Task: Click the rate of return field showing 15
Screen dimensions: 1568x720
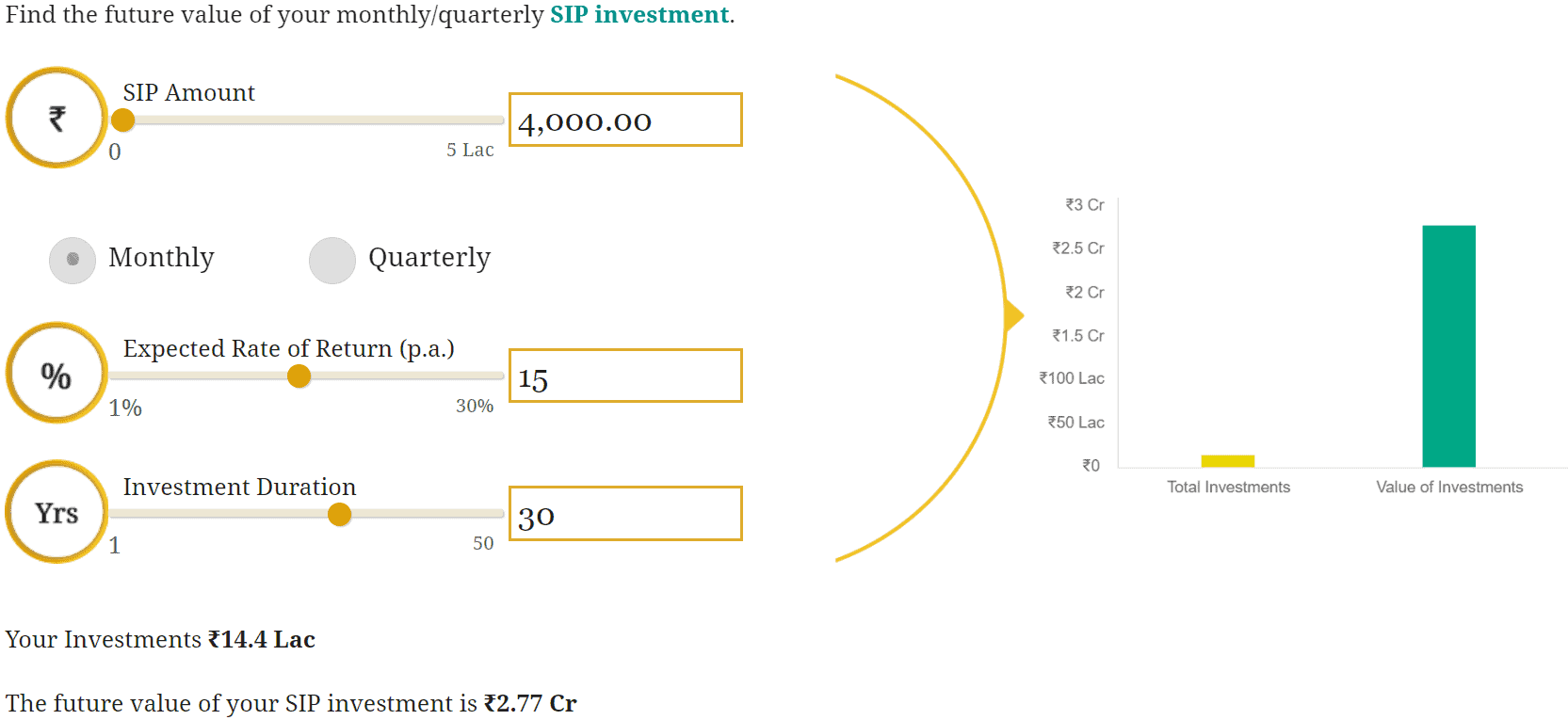Action: click(x=625, y=376)
